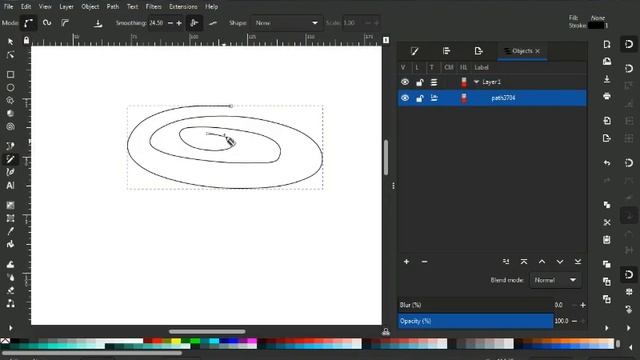Select the Eraser tool
The image size is (640, 360).
pyautogui.click(x=10, y=291)
